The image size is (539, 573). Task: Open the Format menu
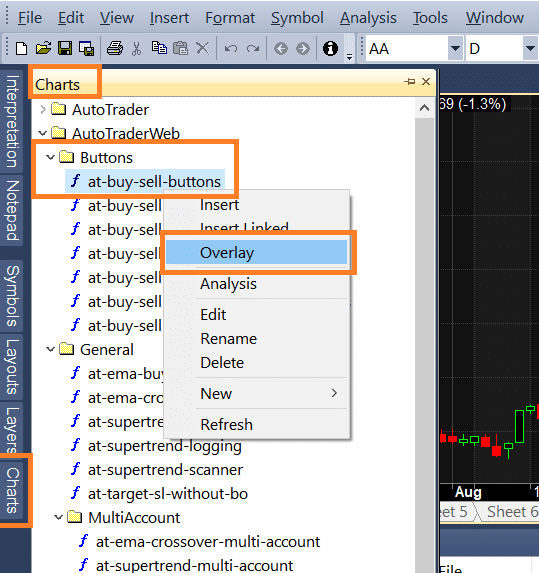pyautogui.click(x=230, y=18)
